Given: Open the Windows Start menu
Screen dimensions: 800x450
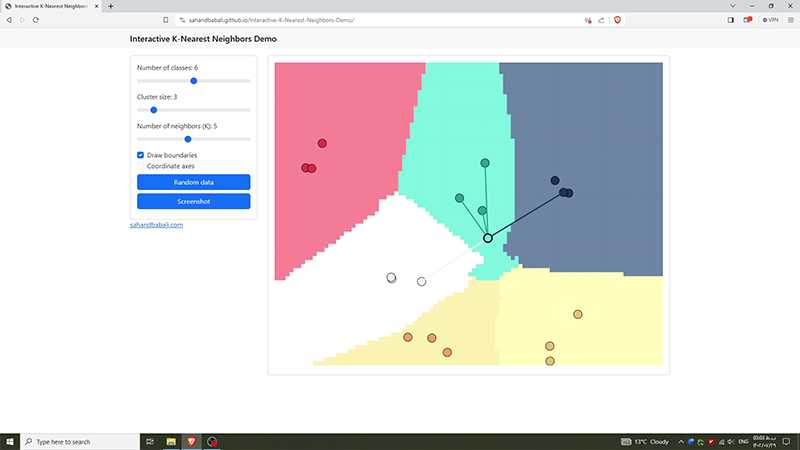Looking at the screenshot, I should tap(10, 441).
